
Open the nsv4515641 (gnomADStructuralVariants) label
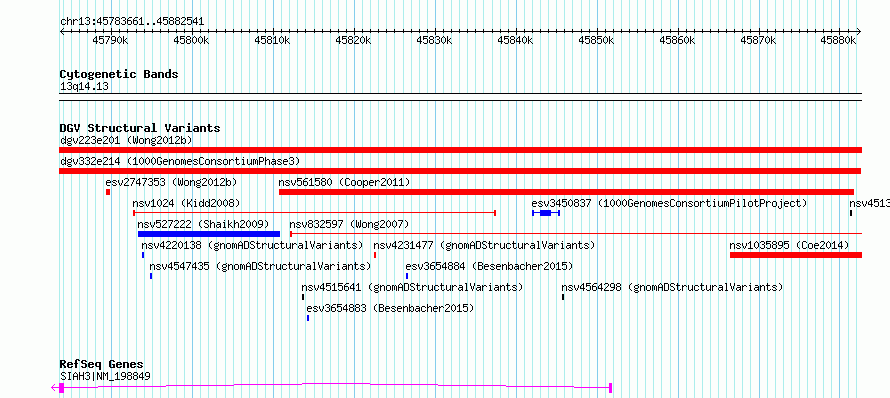click(x=413, y=287)
